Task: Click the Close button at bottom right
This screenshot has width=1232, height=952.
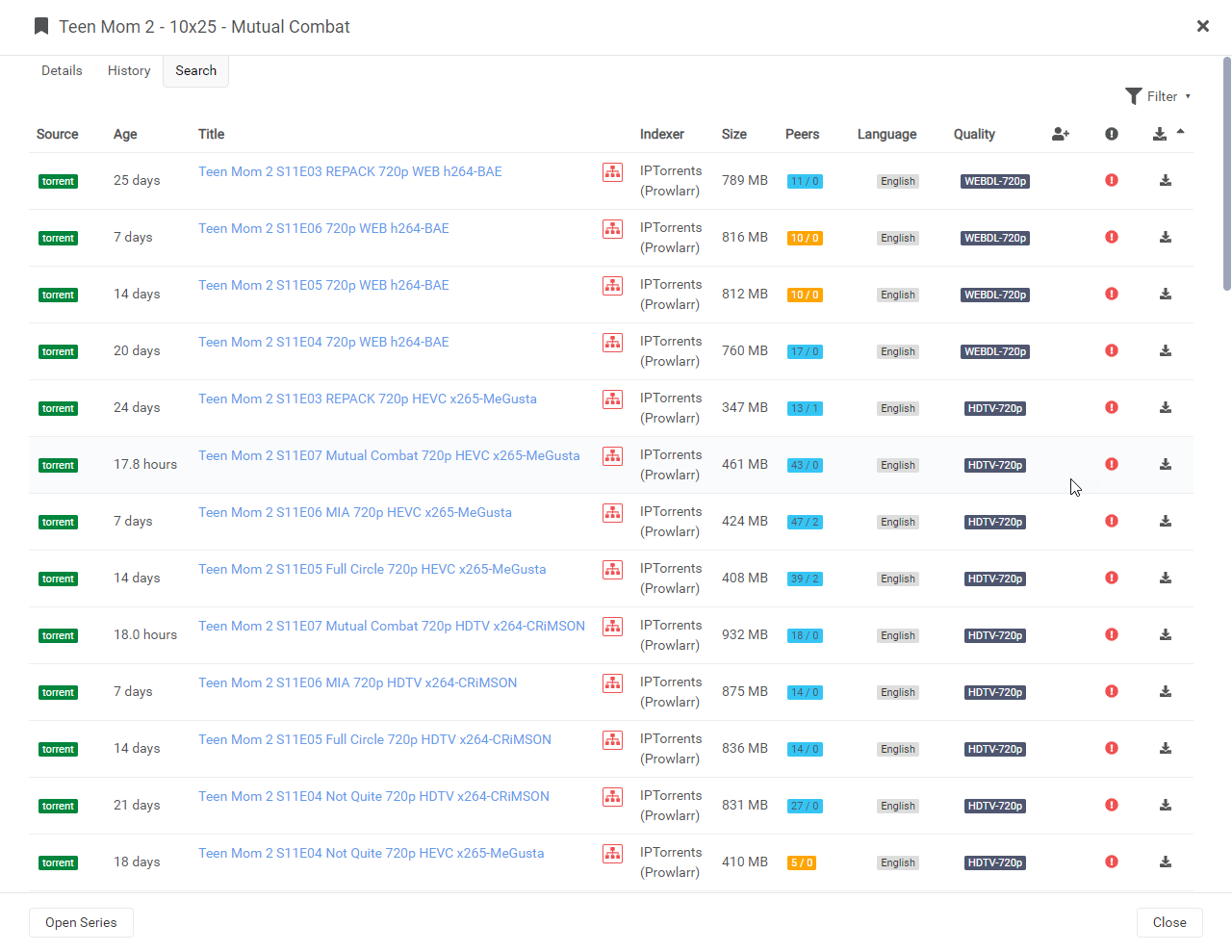Action: (x=1169, y=922)
